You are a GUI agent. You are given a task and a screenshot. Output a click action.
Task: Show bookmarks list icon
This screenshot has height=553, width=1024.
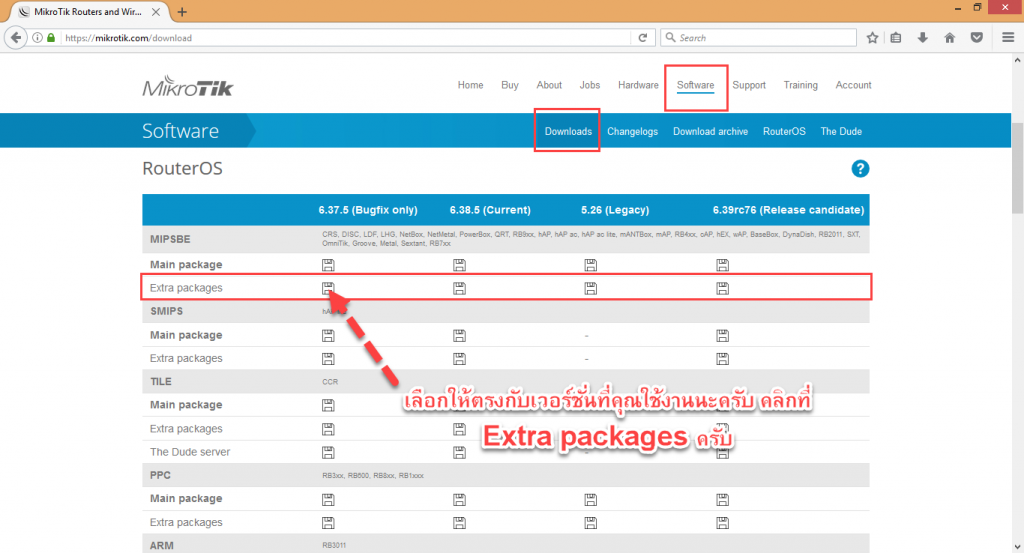896,38
